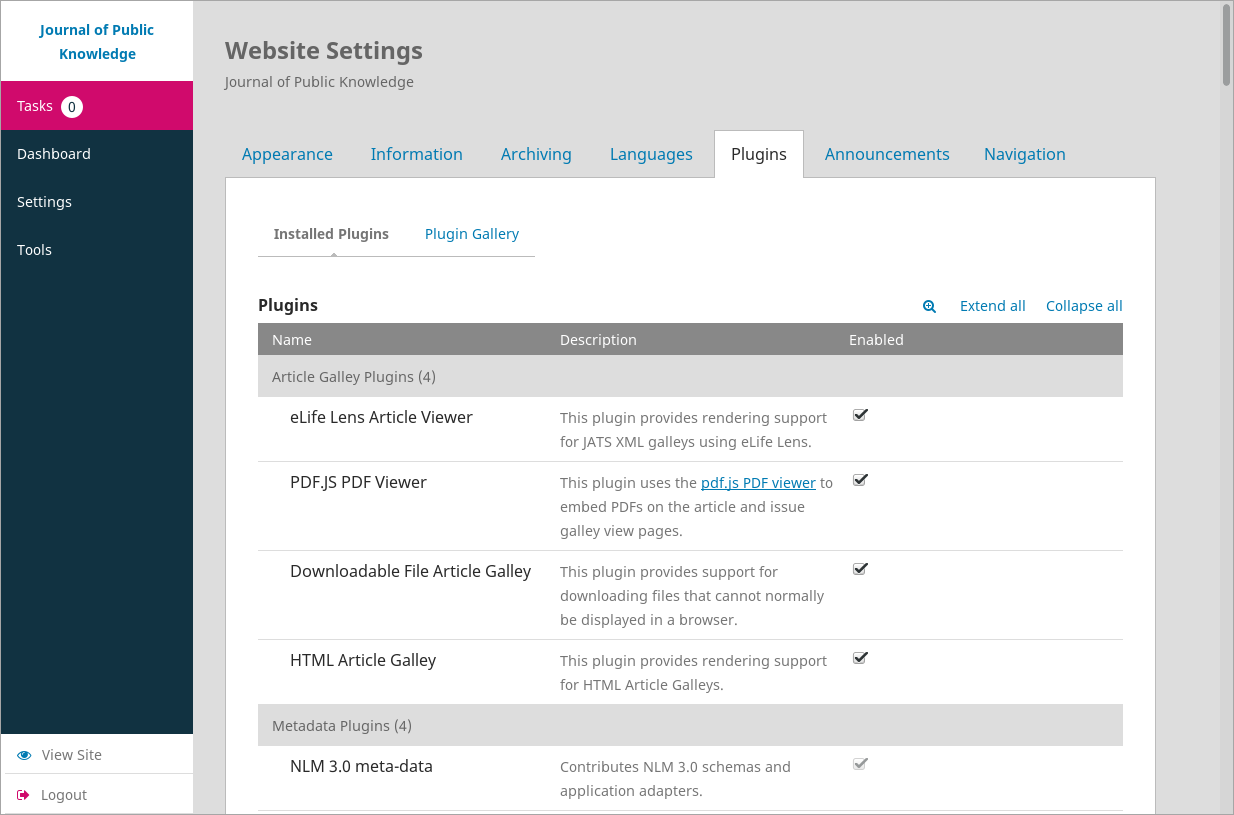Collapse the Article Galley Plugins category
Image resolution: width=1234 pixels, height=815 pixels.
click(354, 377)
